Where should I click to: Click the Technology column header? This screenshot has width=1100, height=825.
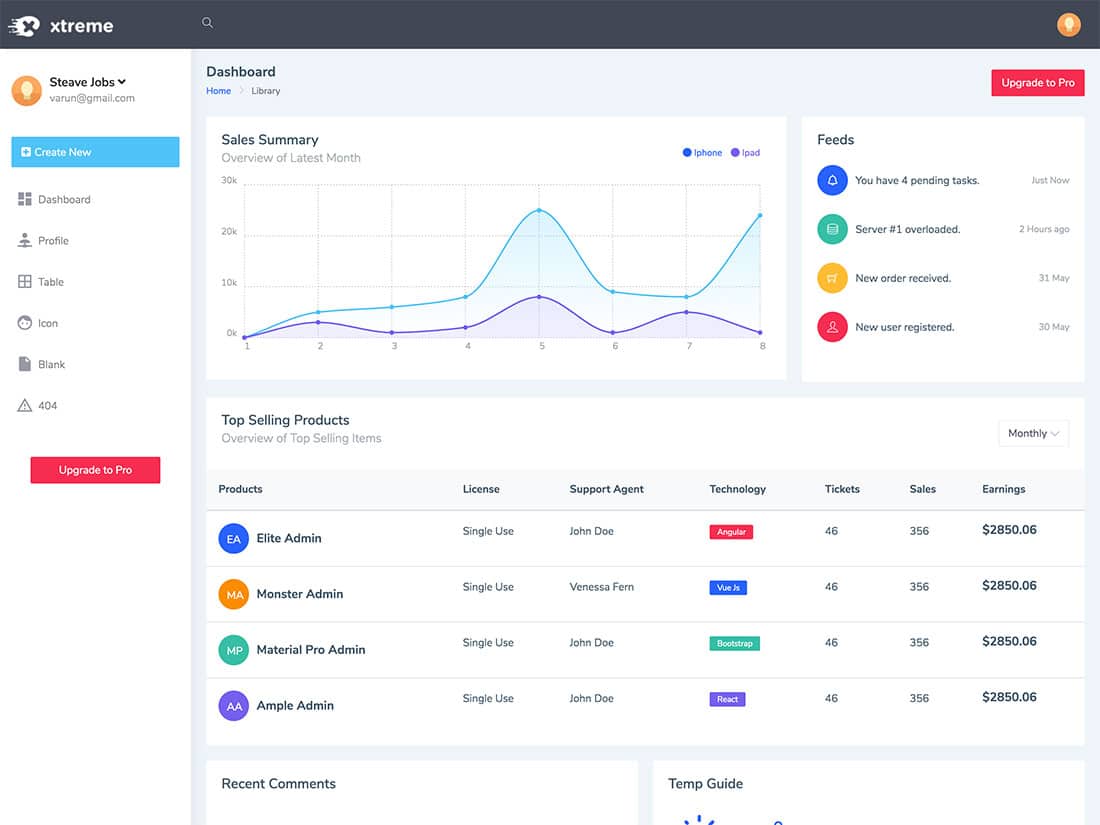click(x=737, y=489)
